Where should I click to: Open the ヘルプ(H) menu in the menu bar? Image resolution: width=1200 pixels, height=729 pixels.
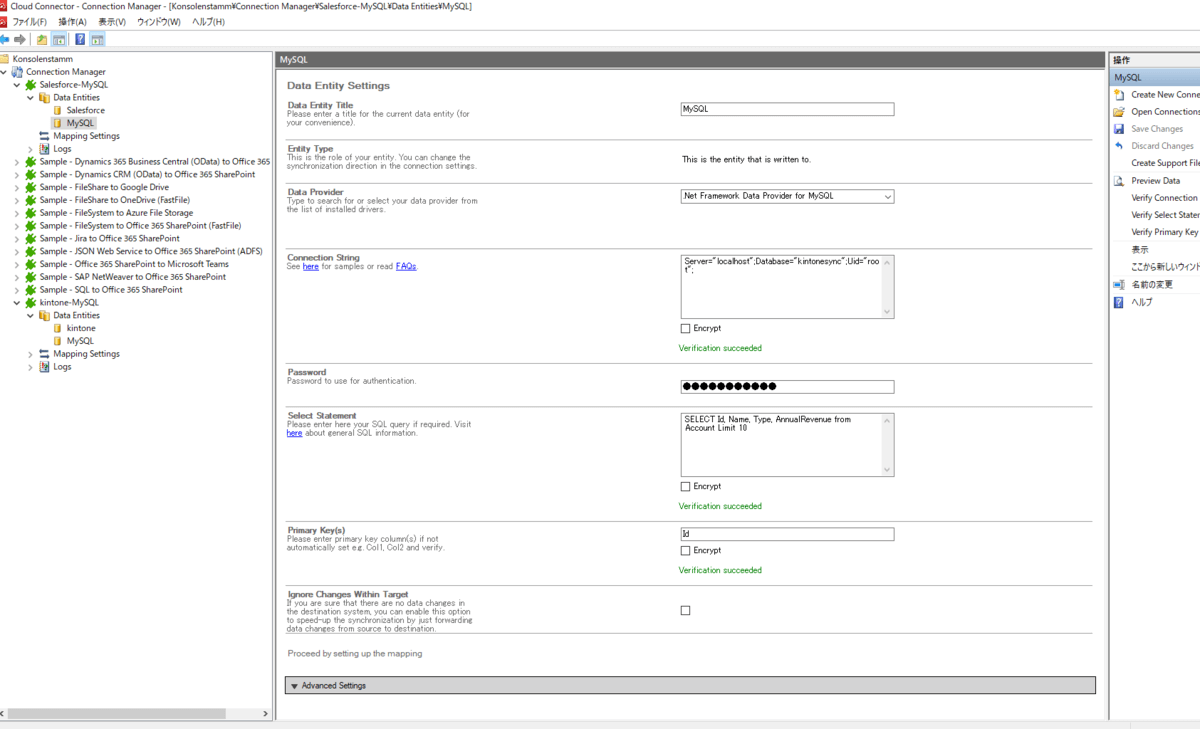click(x=208, y=22)
